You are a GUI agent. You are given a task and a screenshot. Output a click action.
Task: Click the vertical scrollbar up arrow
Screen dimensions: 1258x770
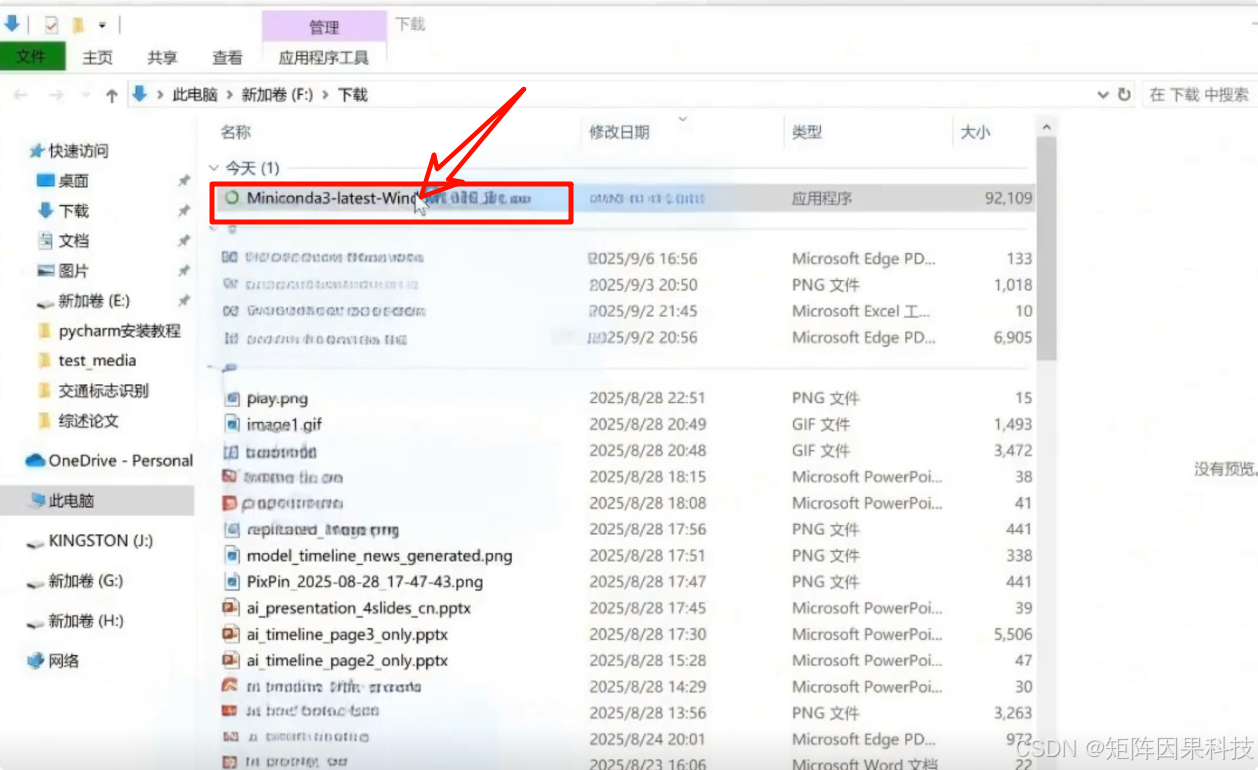(x=1046, y=128)
